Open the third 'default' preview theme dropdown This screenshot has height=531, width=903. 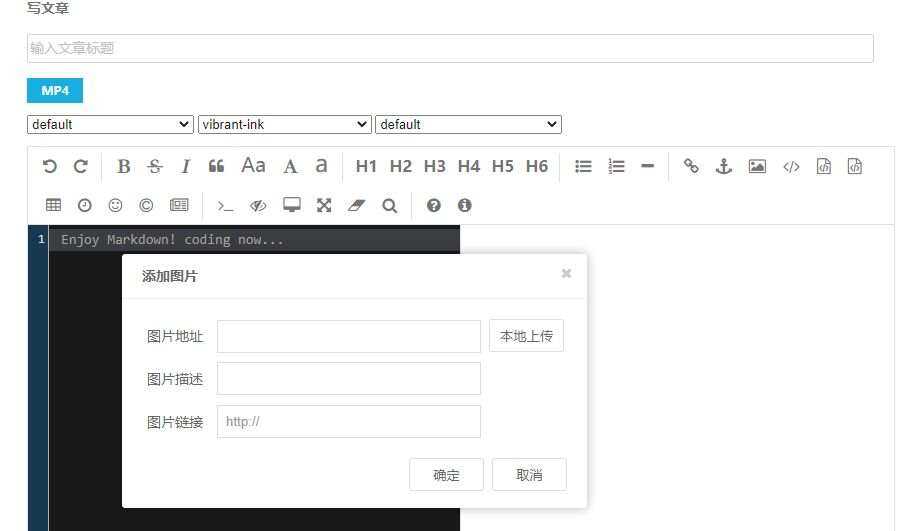[468, 124]
